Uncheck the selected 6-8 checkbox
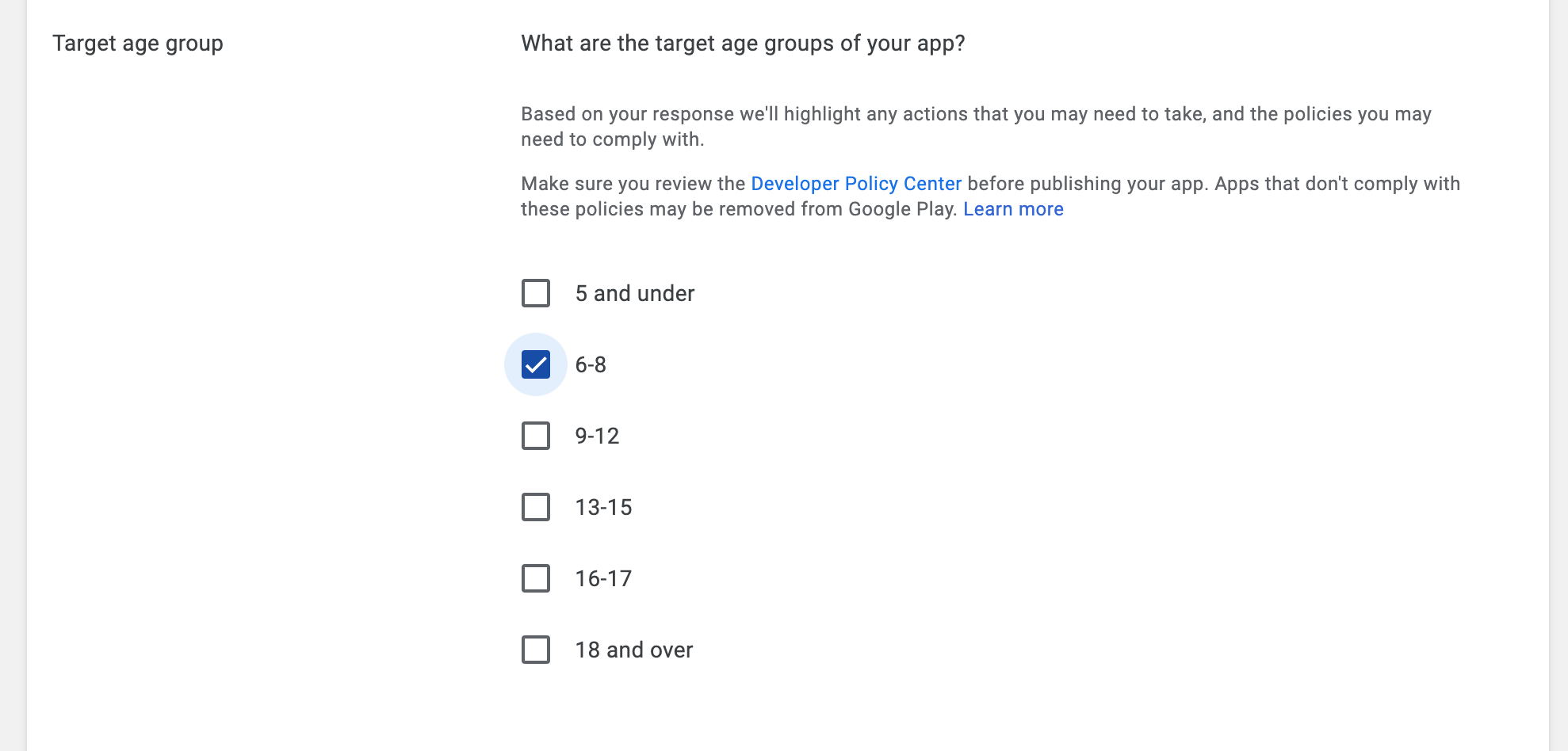This screenshot has width=1568, height=751. tap(536, 364)
